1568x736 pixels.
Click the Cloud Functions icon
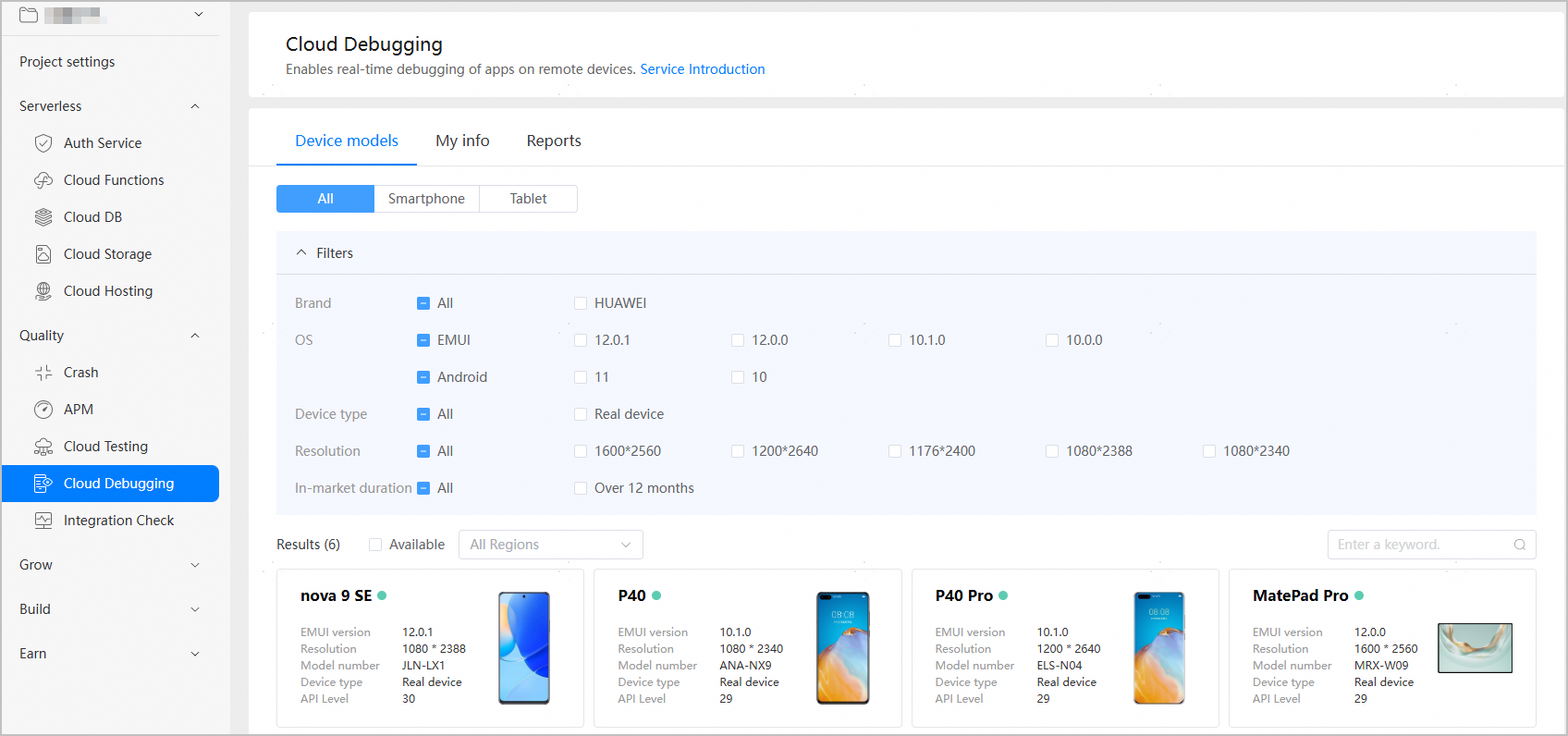click(43, 180)
